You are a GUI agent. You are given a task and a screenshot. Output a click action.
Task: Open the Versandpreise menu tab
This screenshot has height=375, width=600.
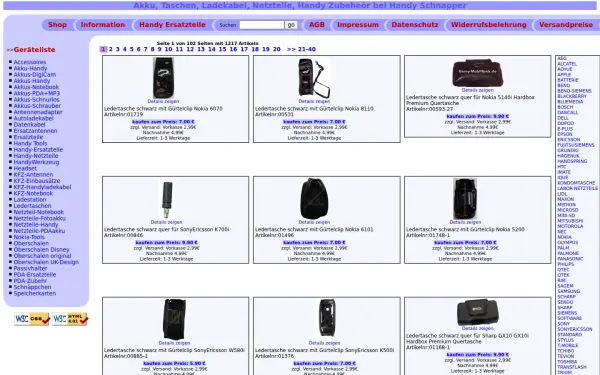pos(566,25)
